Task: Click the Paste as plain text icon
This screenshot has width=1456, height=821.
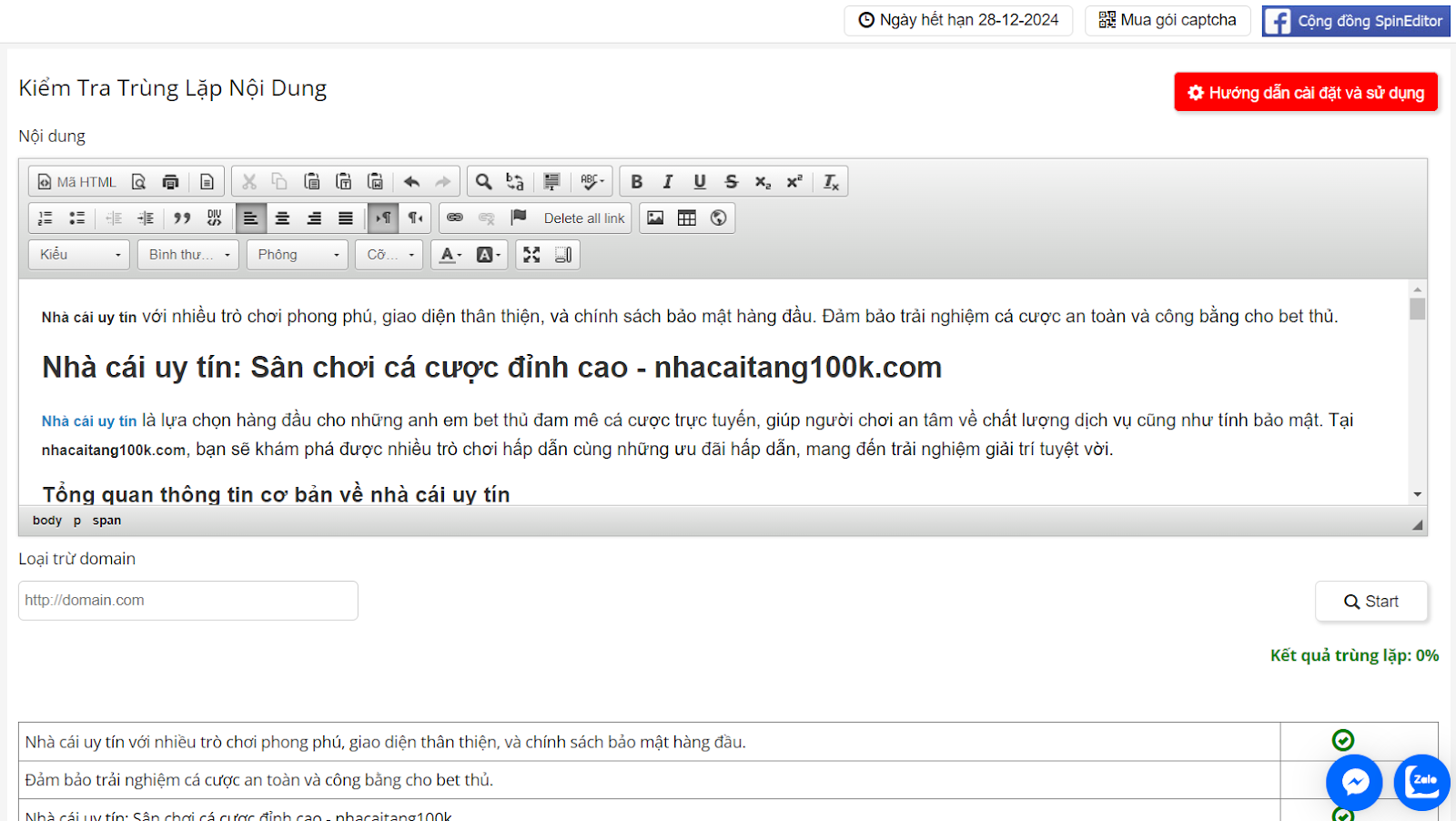Action: click(x=343, y=182)
